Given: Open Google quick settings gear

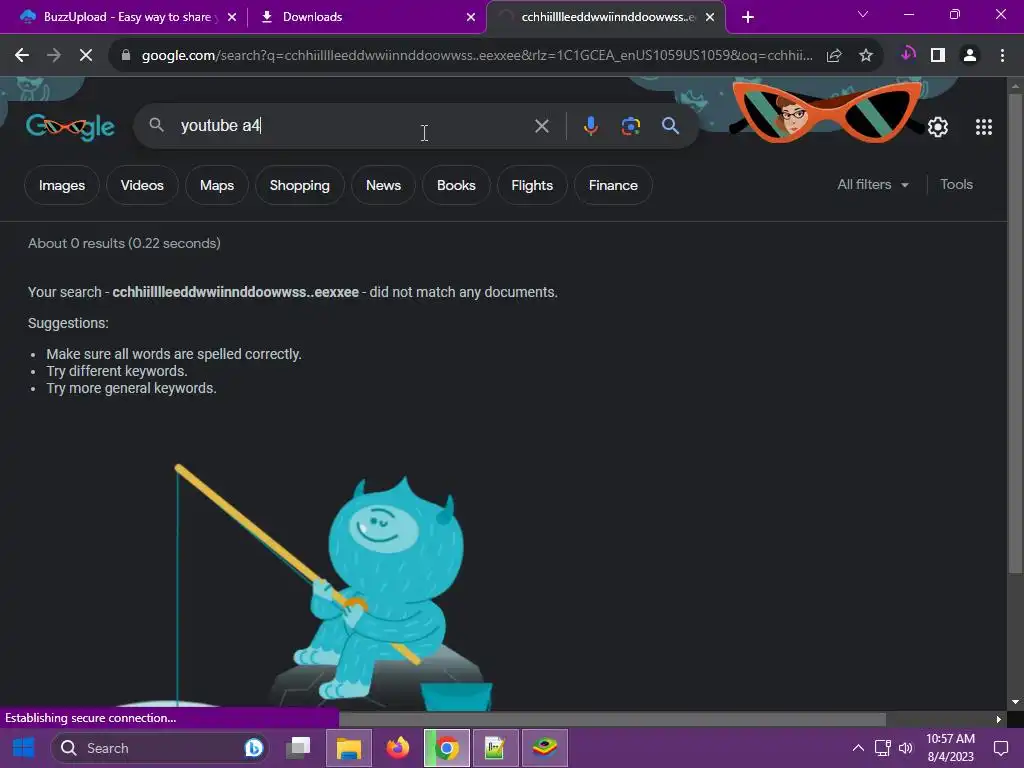Looking at the screenshot, I should point(938,127).
